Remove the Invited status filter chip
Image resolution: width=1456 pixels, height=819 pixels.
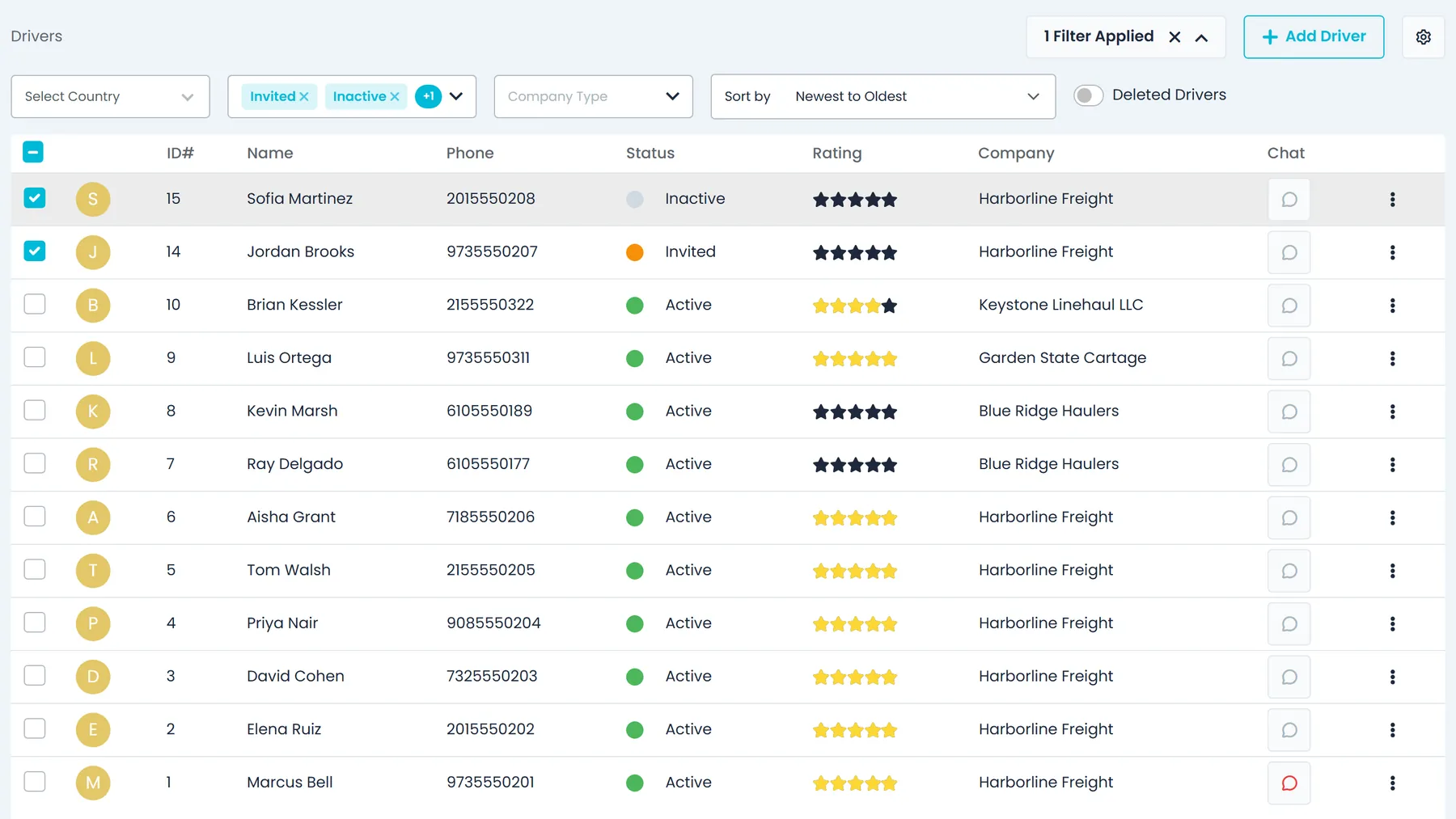304,97
